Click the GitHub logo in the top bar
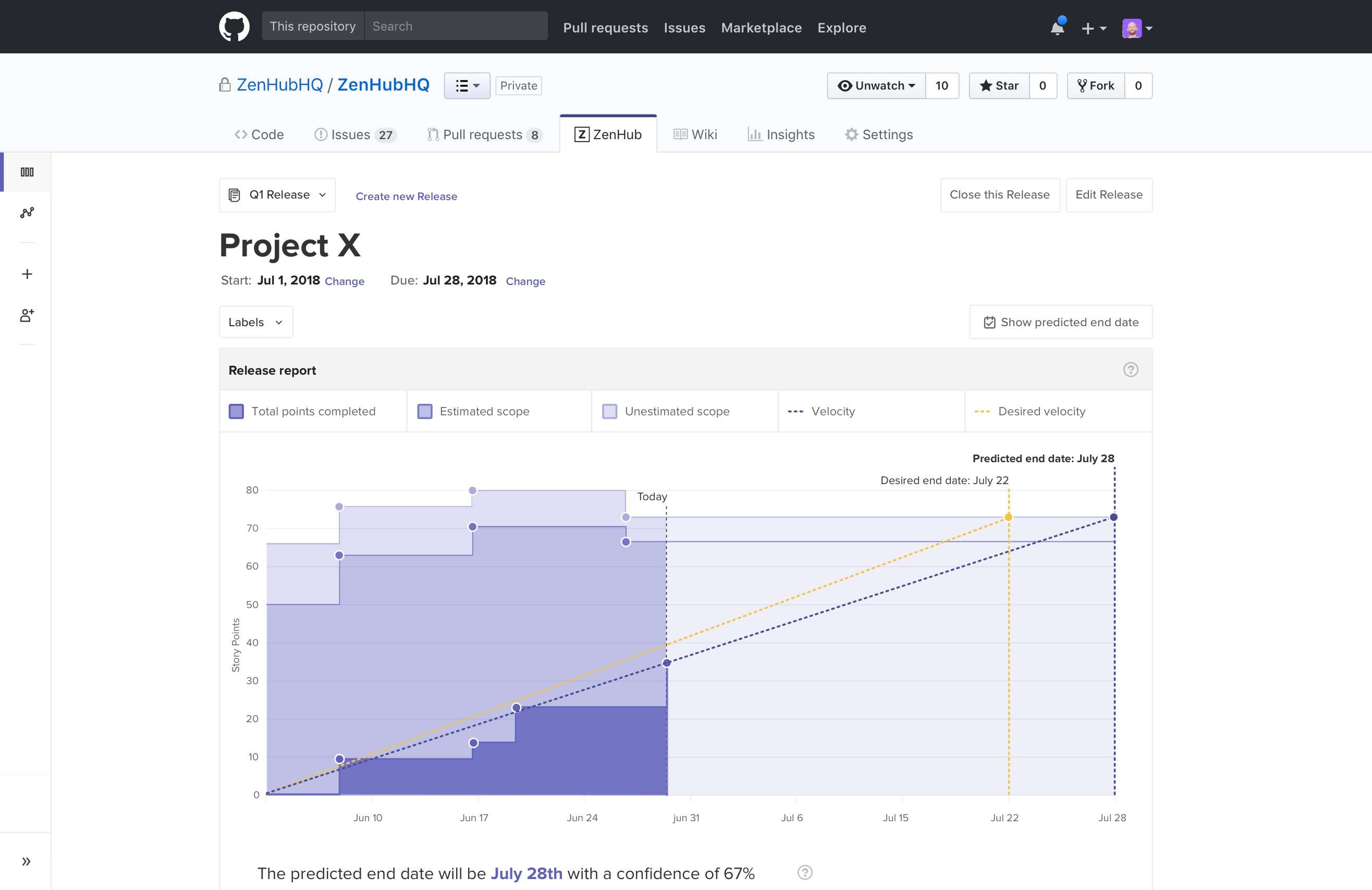Image resolution: width=1372 pixels, height=890 pixels. point(234,26)
